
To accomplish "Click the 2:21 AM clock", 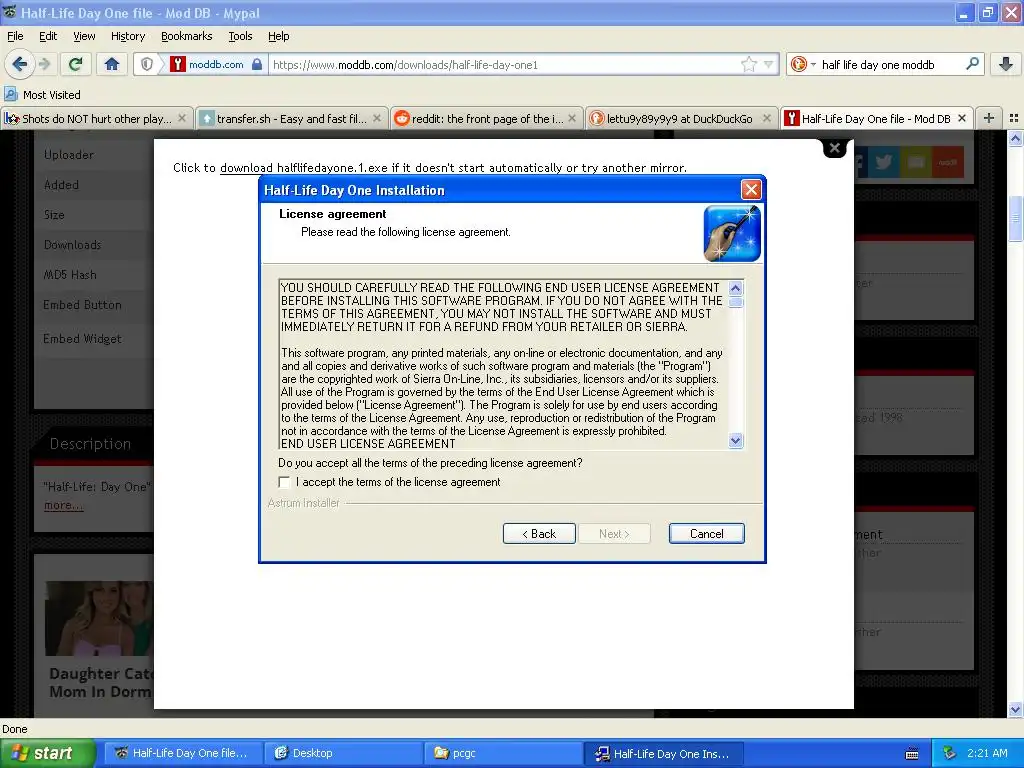I will pyautogui.click(x=987, y=753).
